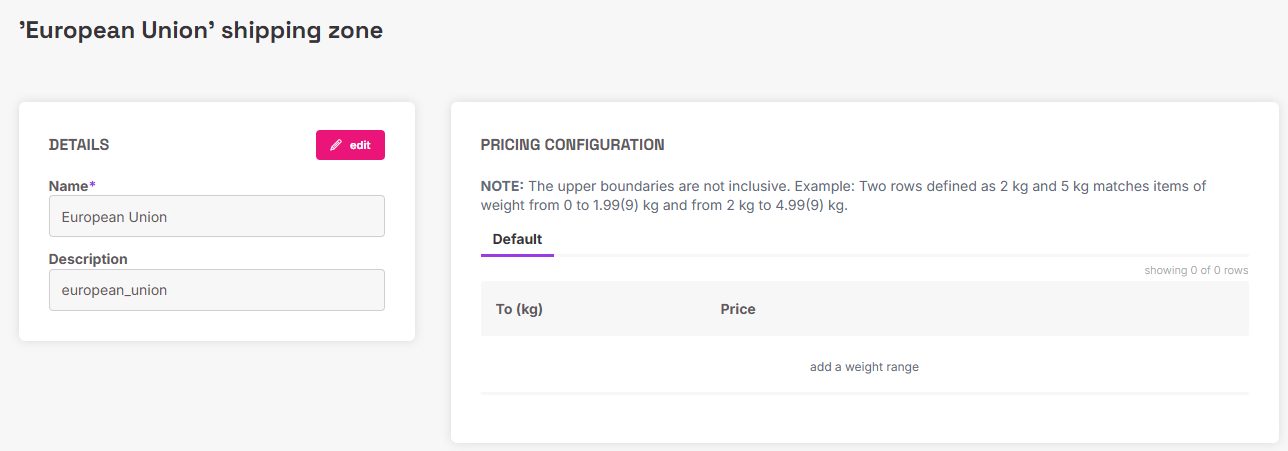Click the Description field with european_union
The width and height of the screenshot is (1288, 451).
[x=216, y=290]
